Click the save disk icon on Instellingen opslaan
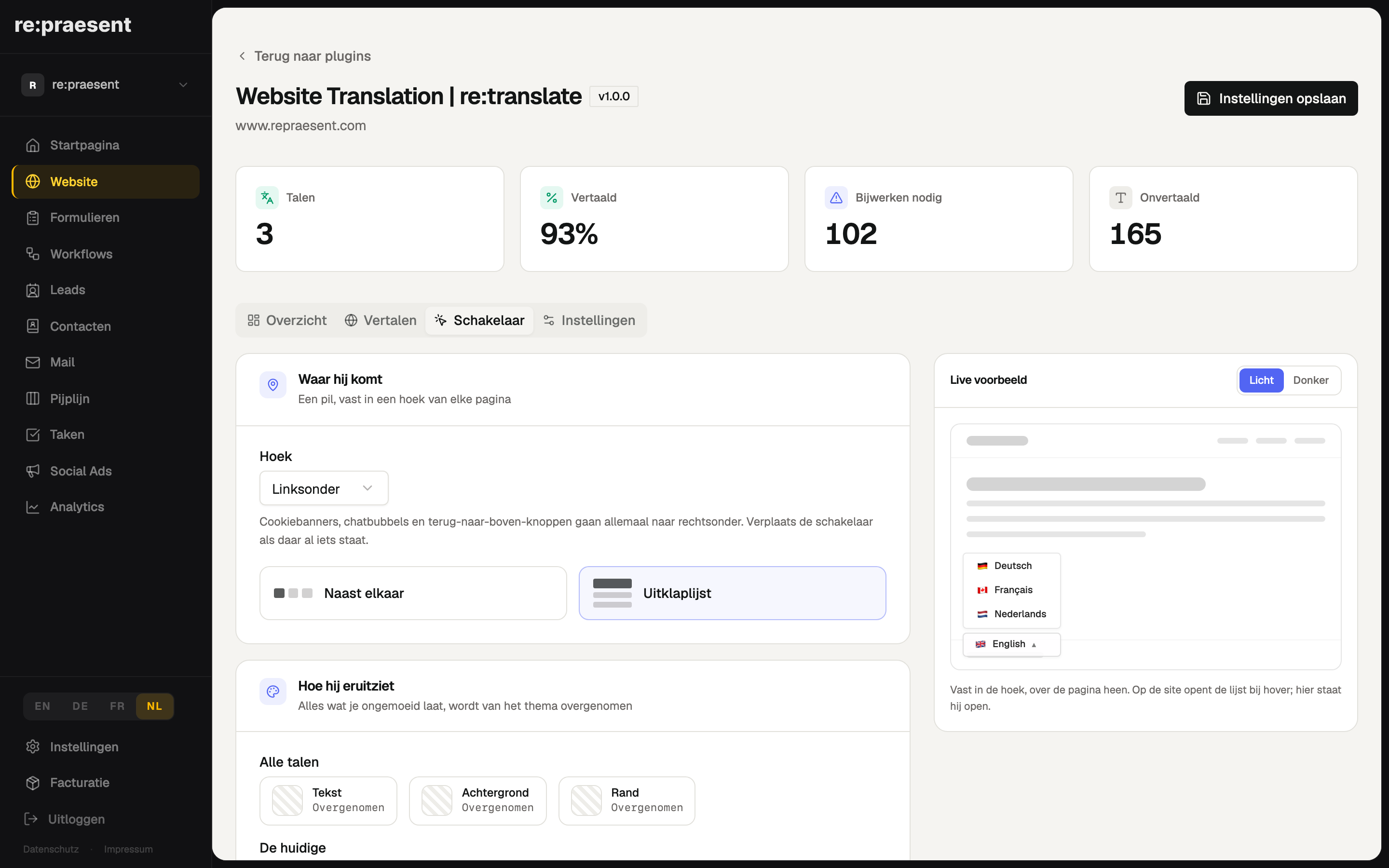This screenshot has height=868, width=1389. (1204, 99)
